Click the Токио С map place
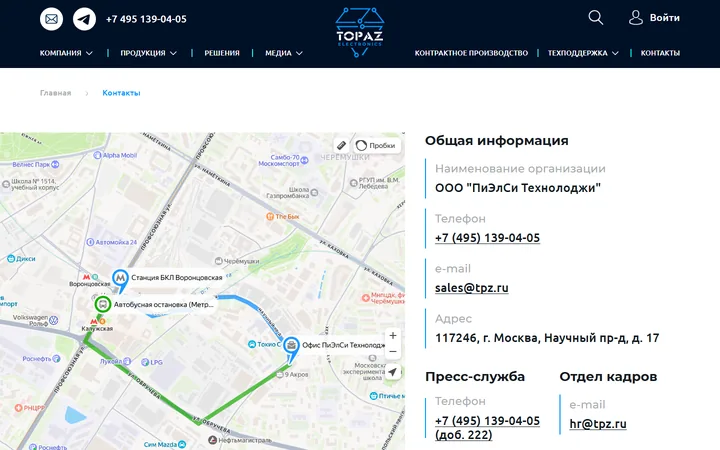Image resolution: width=720 pixels, height=450 pixels. click(x=264, y=344)
